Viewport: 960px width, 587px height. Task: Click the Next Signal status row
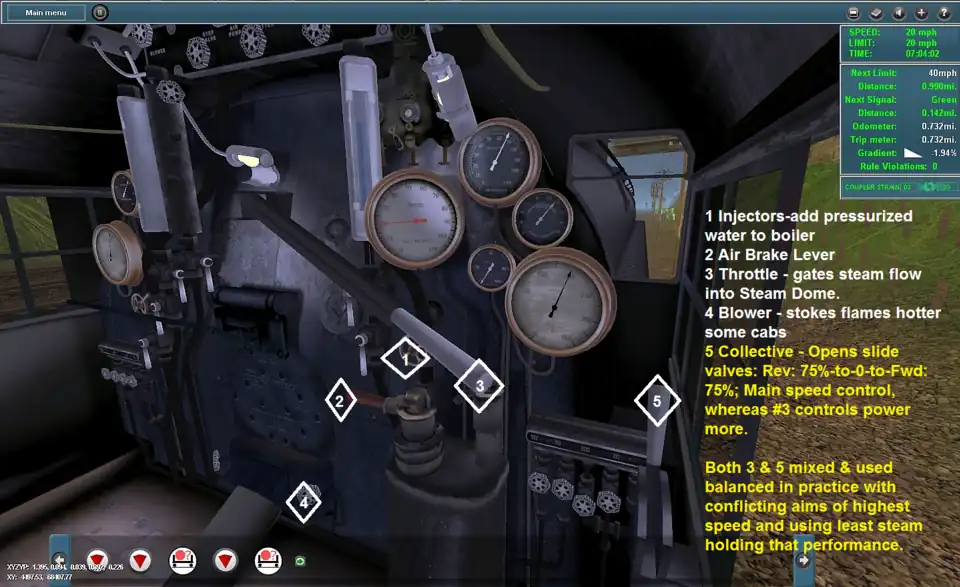pos(898,100)
